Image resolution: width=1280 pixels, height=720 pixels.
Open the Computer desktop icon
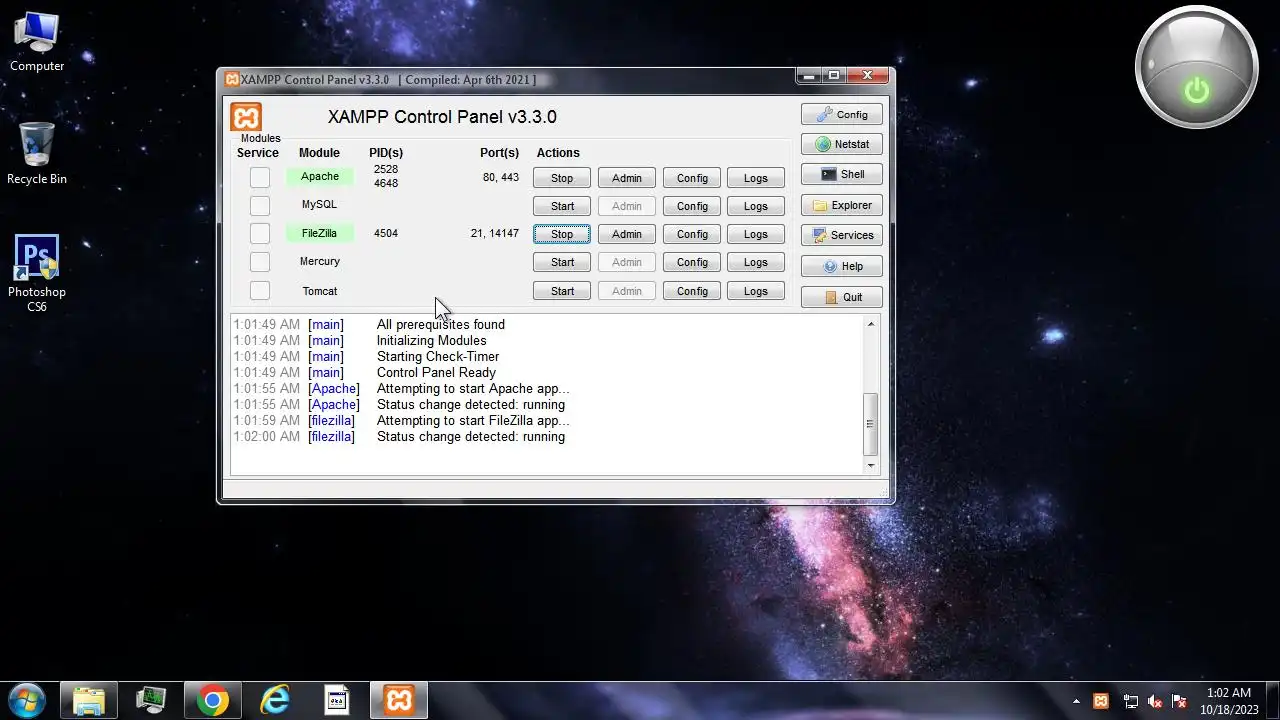[37, 42]
